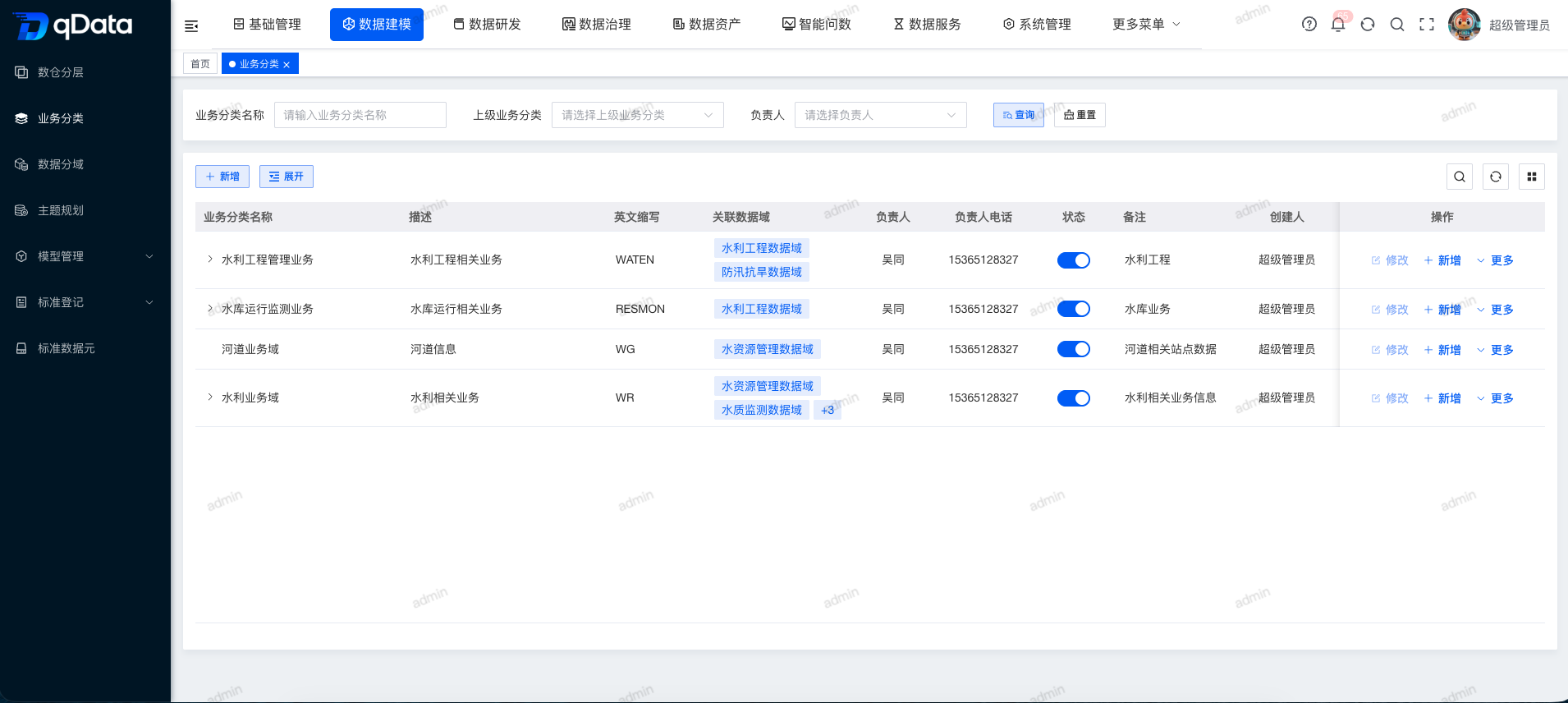Click row 新增 for 水库运行监测业务

pyautogui.click(x=1442, y=310)
